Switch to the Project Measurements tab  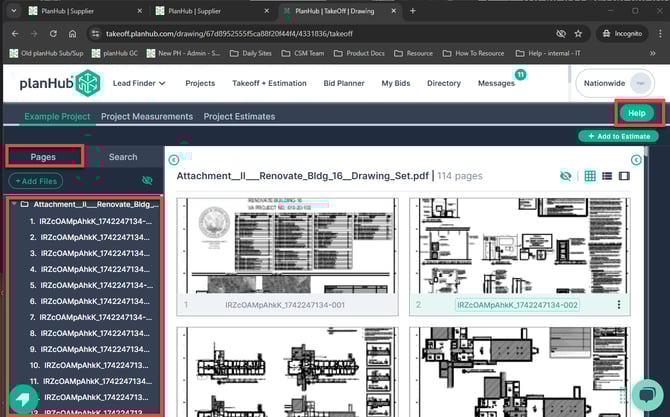pos(147,117)
